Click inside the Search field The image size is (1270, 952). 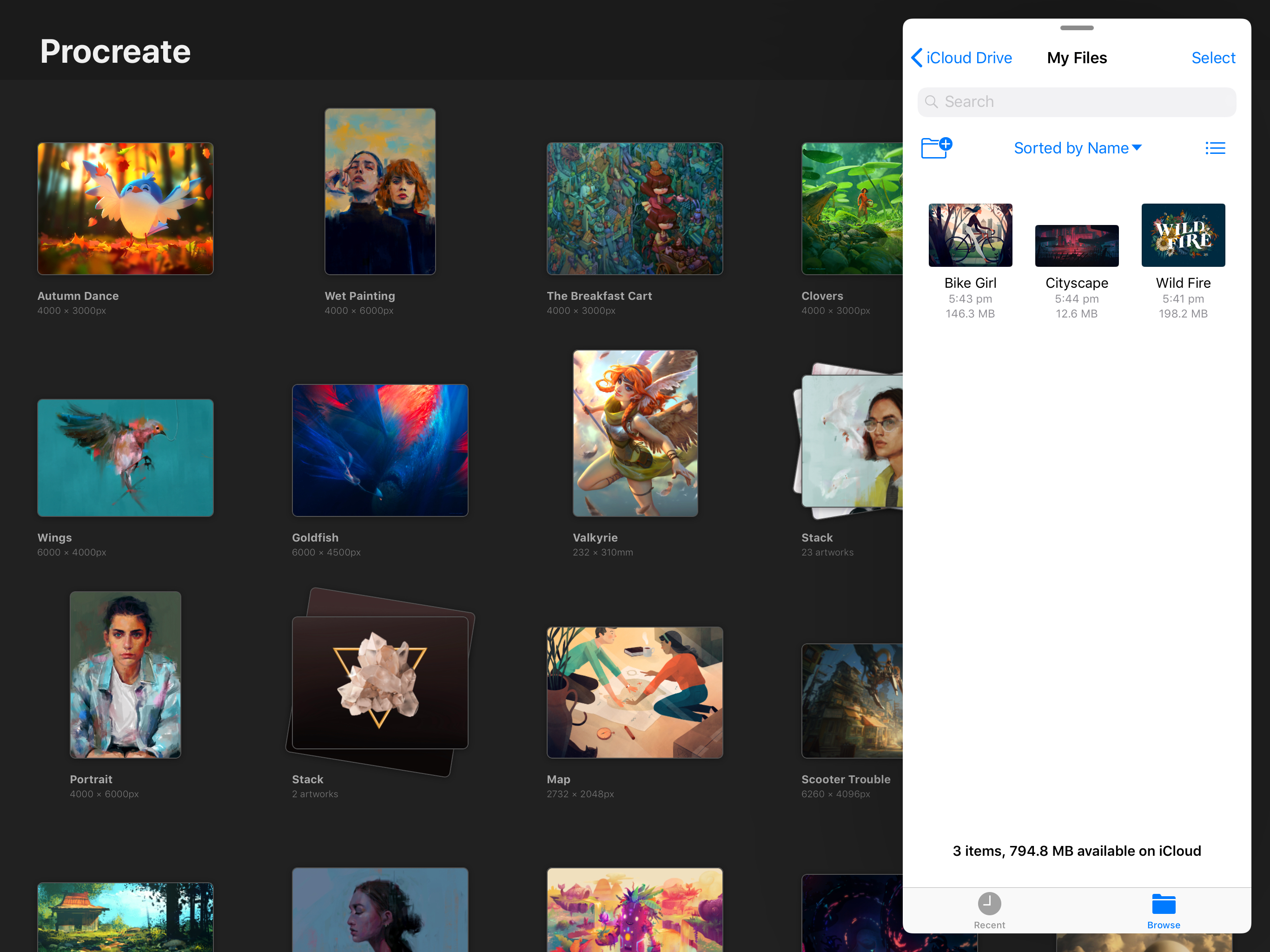1077,102
